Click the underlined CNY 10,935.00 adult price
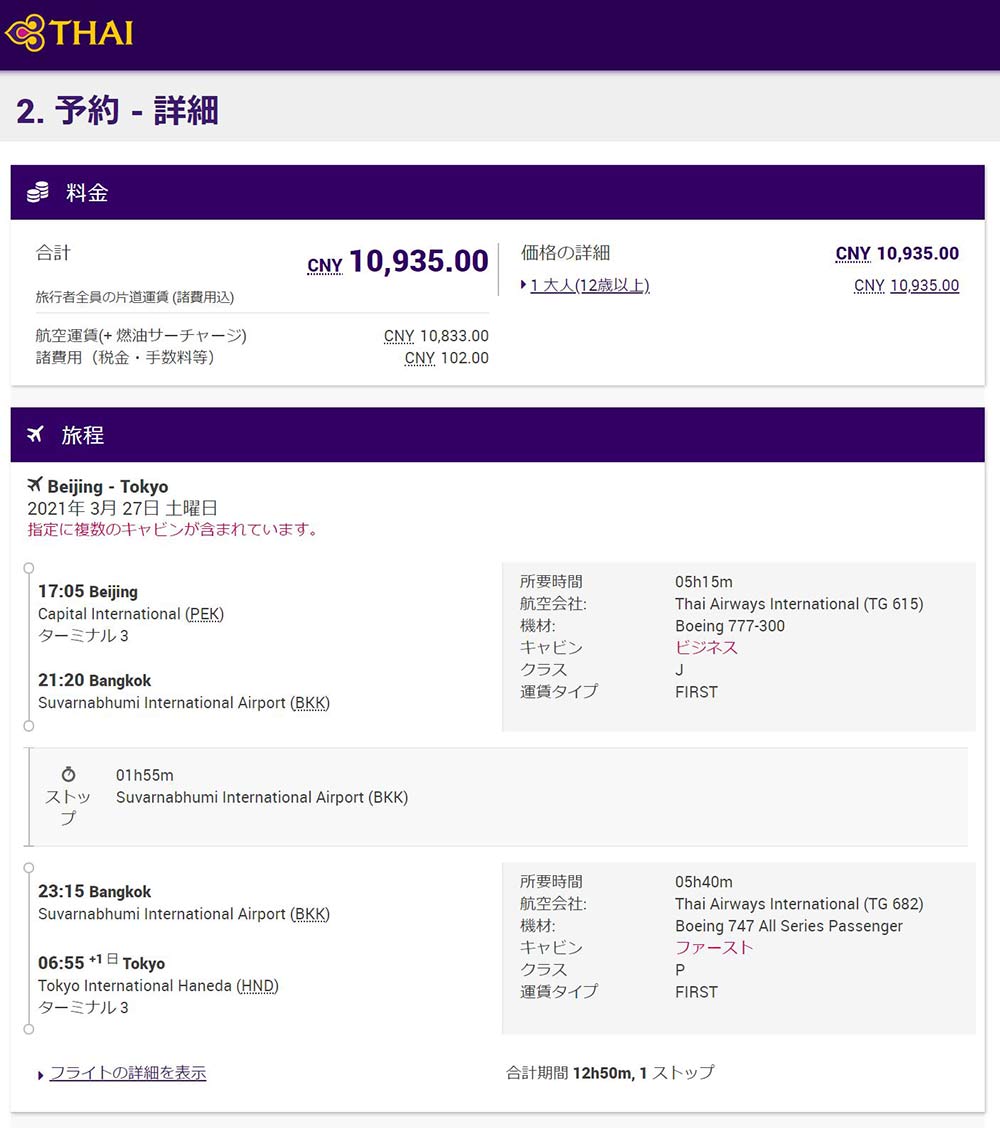This screenshot has height=1128, width=1000. coord(906,286)
